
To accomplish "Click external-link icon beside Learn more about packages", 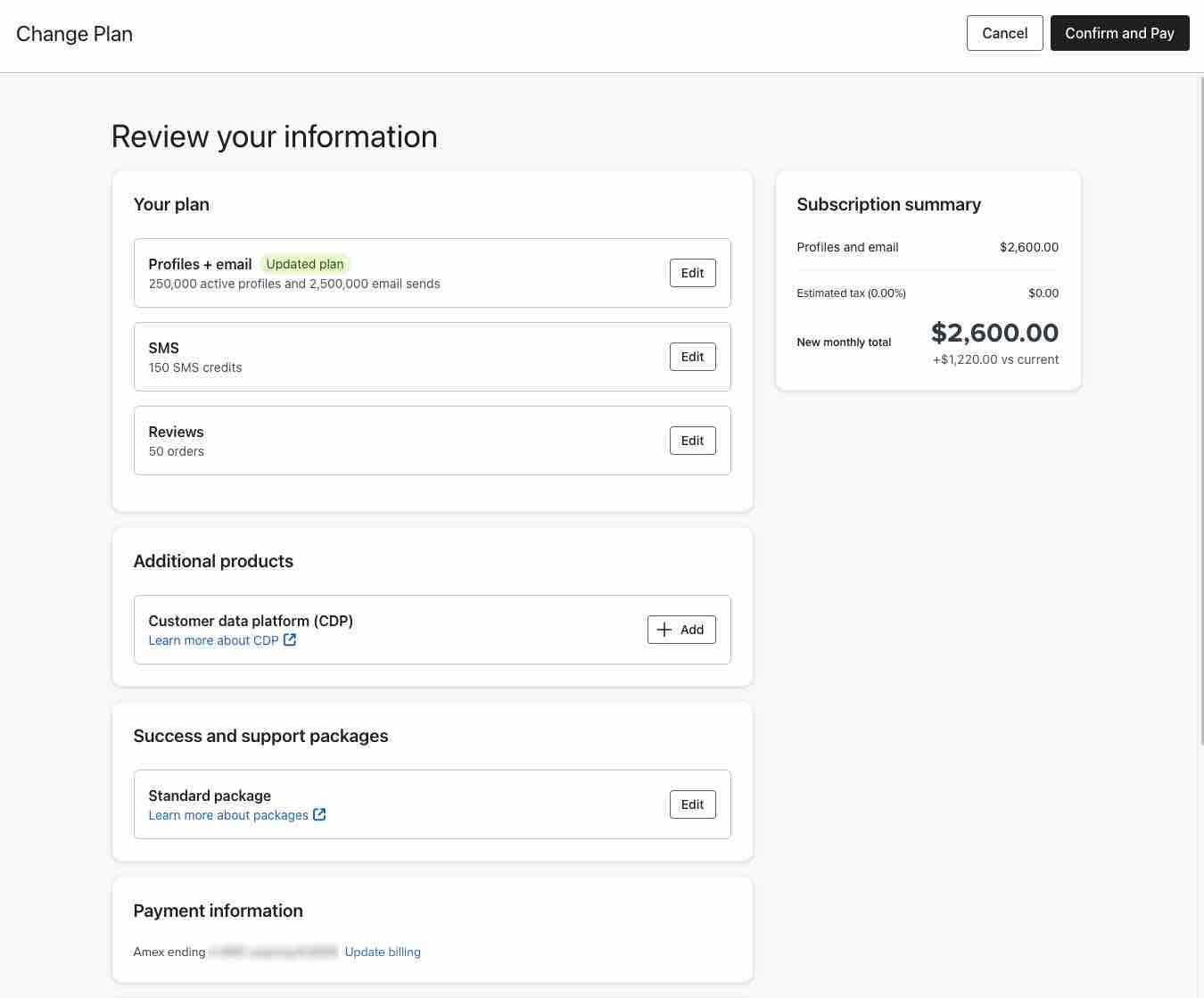I will click(x=319, y=815).
